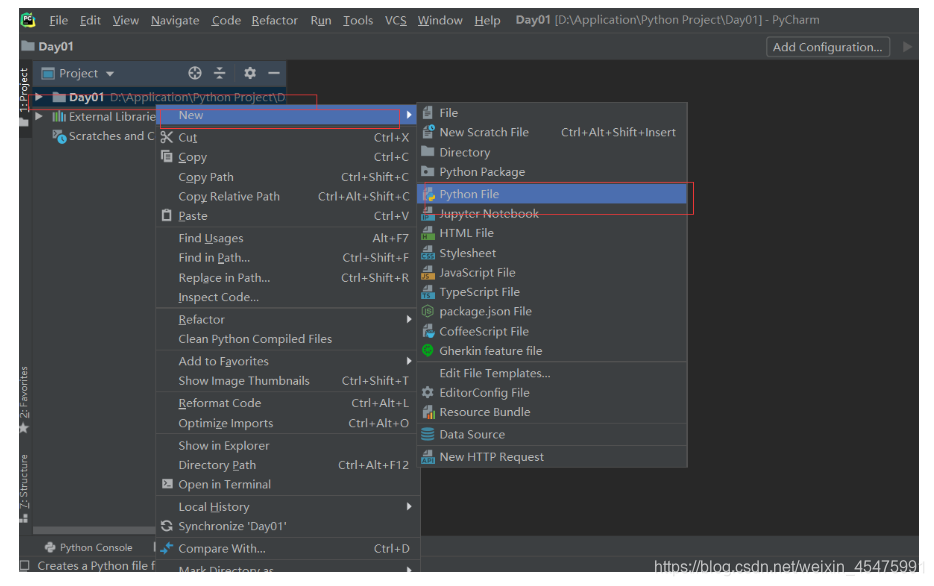Viewport: 934px width, 586px height.
Task: Click Day01 breadcrumb in navigation bar
Action: pyautogui.click(x=48, y=46)
